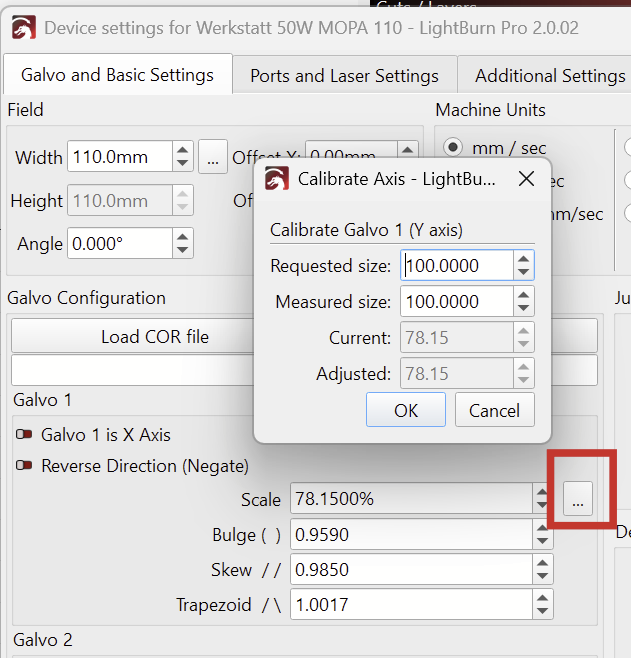Increase the Bulge value
This screenshot has height=658, width=631.
542,527
